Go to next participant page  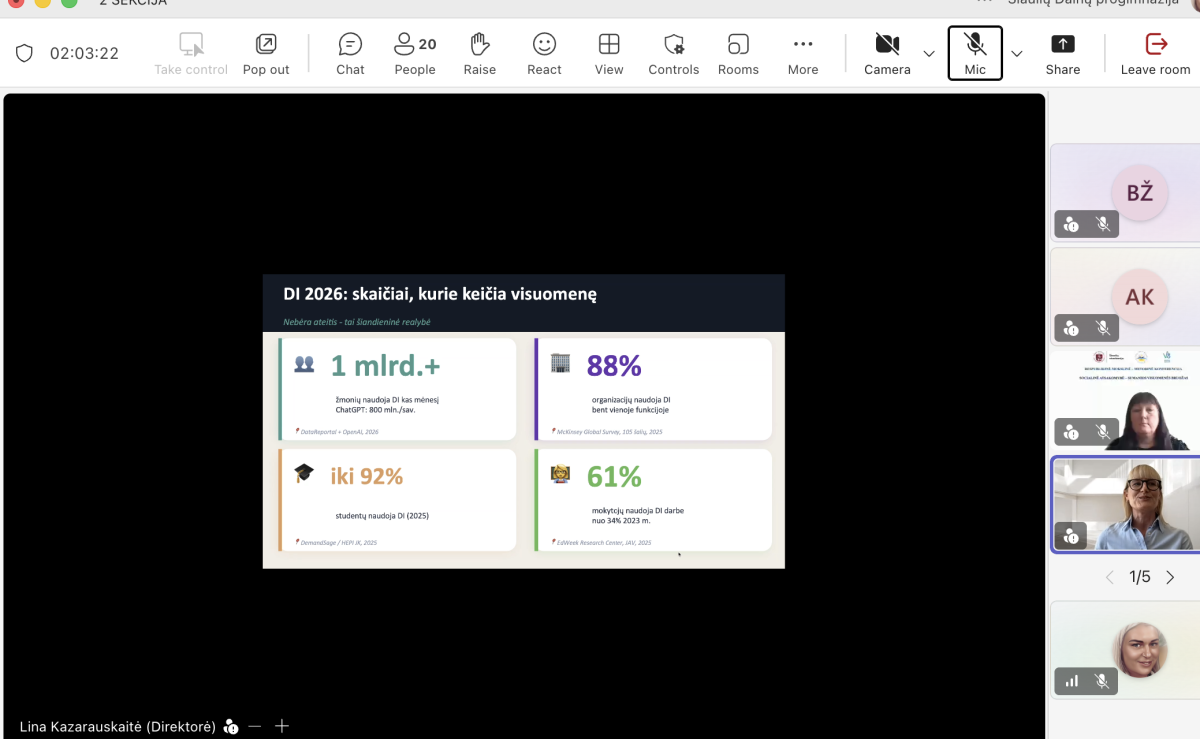pyautogui.click(x=1170, y=577)
